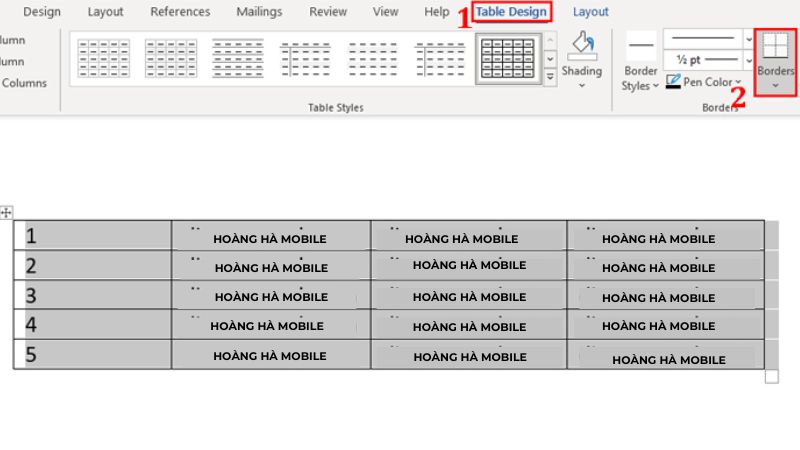Switch to the Table Design tab

511,12
